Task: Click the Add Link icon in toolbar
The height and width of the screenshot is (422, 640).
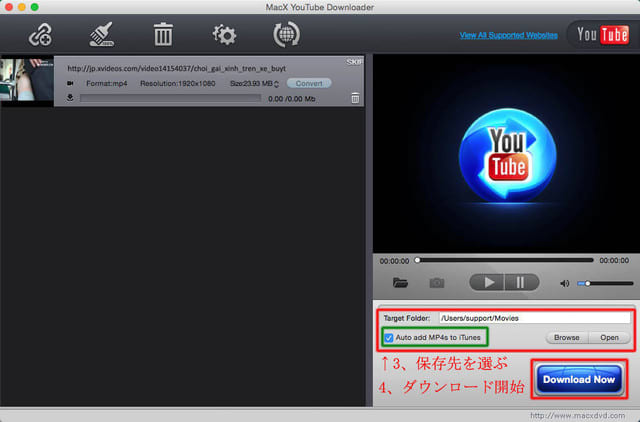Action: click(40, 35)
